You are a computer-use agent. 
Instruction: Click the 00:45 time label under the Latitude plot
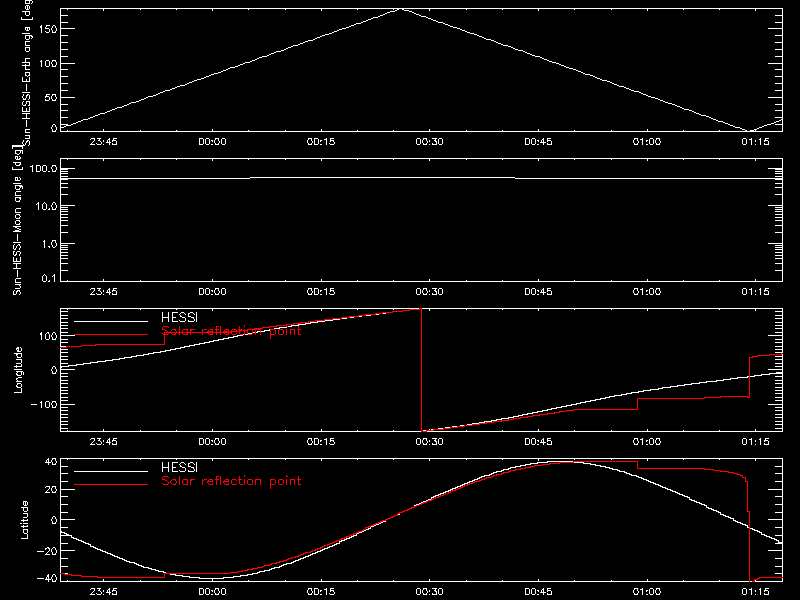[x=538, y=591]
